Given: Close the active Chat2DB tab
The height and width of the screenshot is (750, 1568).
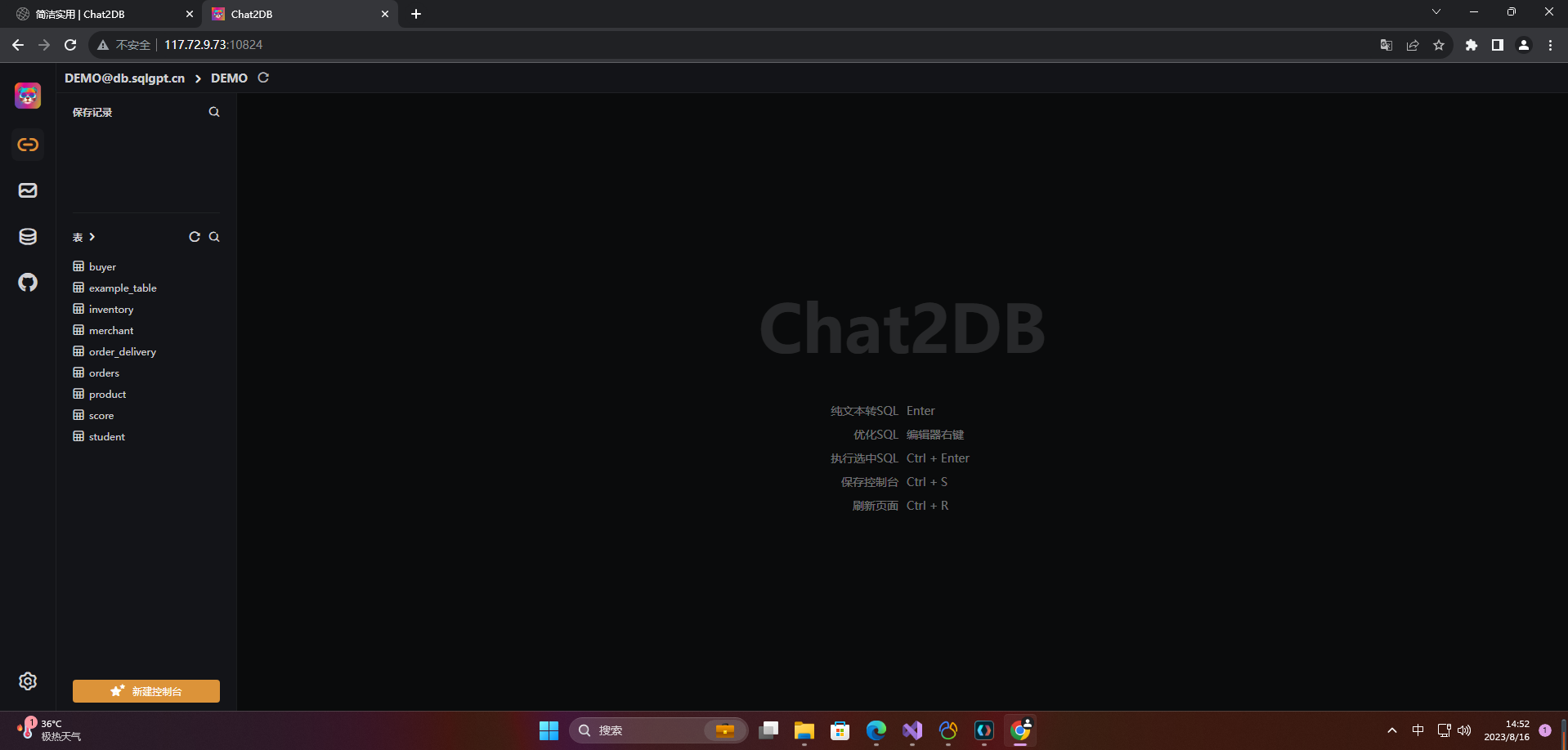Looking at the screenshot, I should pyautogui.click(x=385, y=14).
